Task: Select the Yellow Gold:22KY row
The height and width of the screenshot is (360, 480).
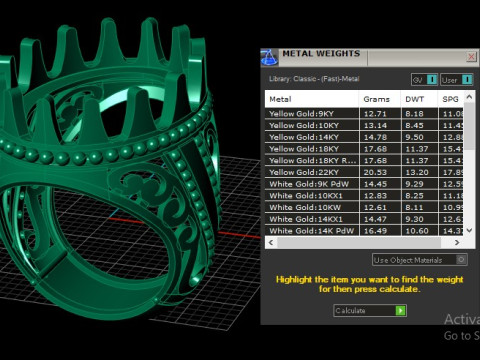Action: click(x=364, y=172)
